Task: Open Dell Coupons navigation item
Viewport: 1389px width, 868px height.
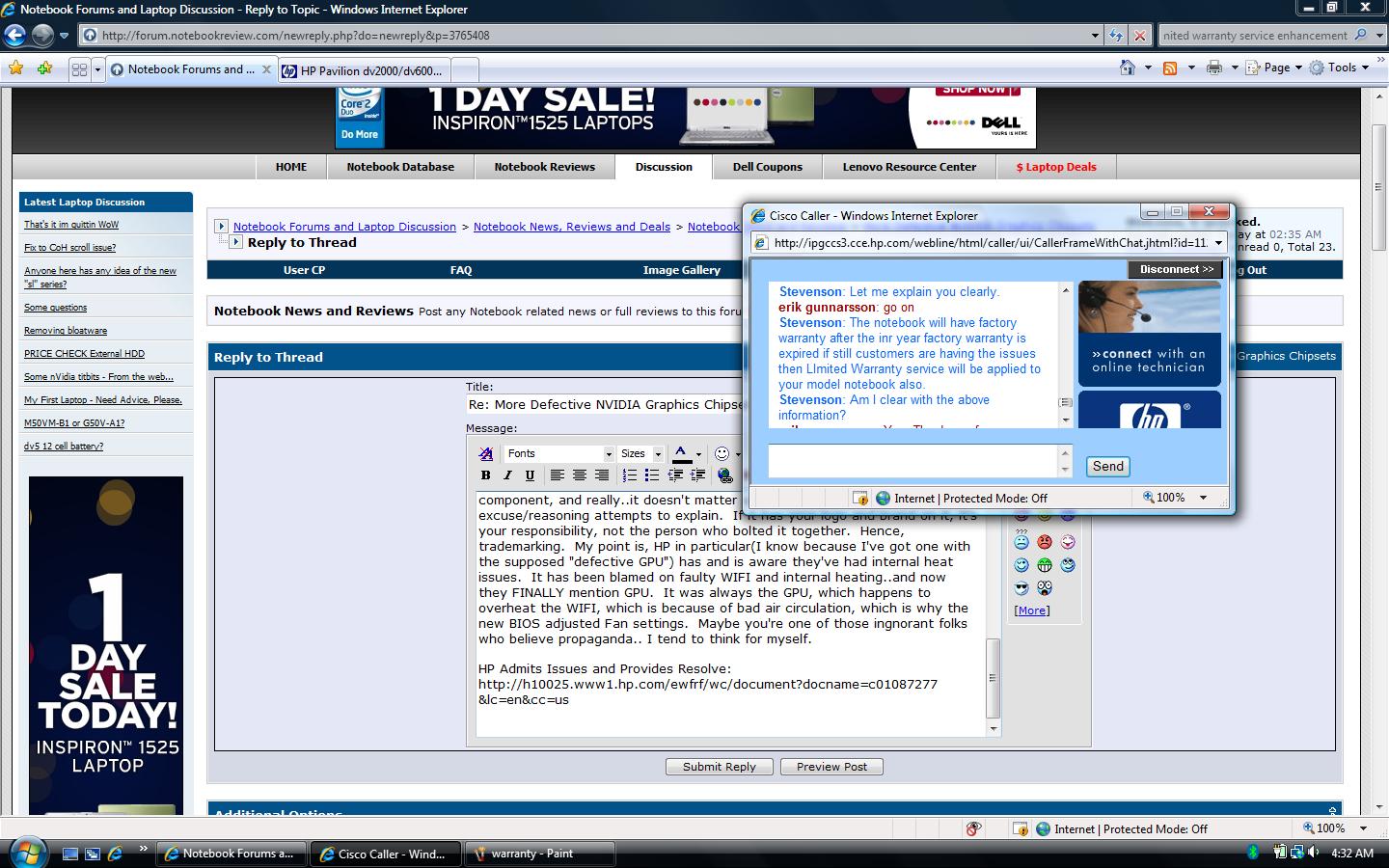Action: 768,167
